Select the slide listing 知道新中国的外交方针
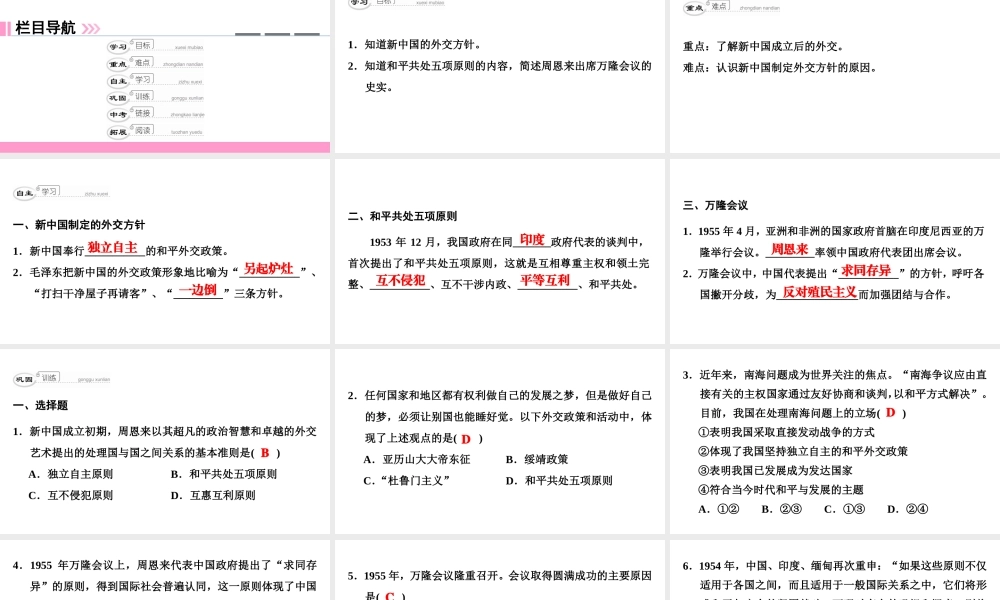Viewport: 1000px width, 600px height. 499,77
